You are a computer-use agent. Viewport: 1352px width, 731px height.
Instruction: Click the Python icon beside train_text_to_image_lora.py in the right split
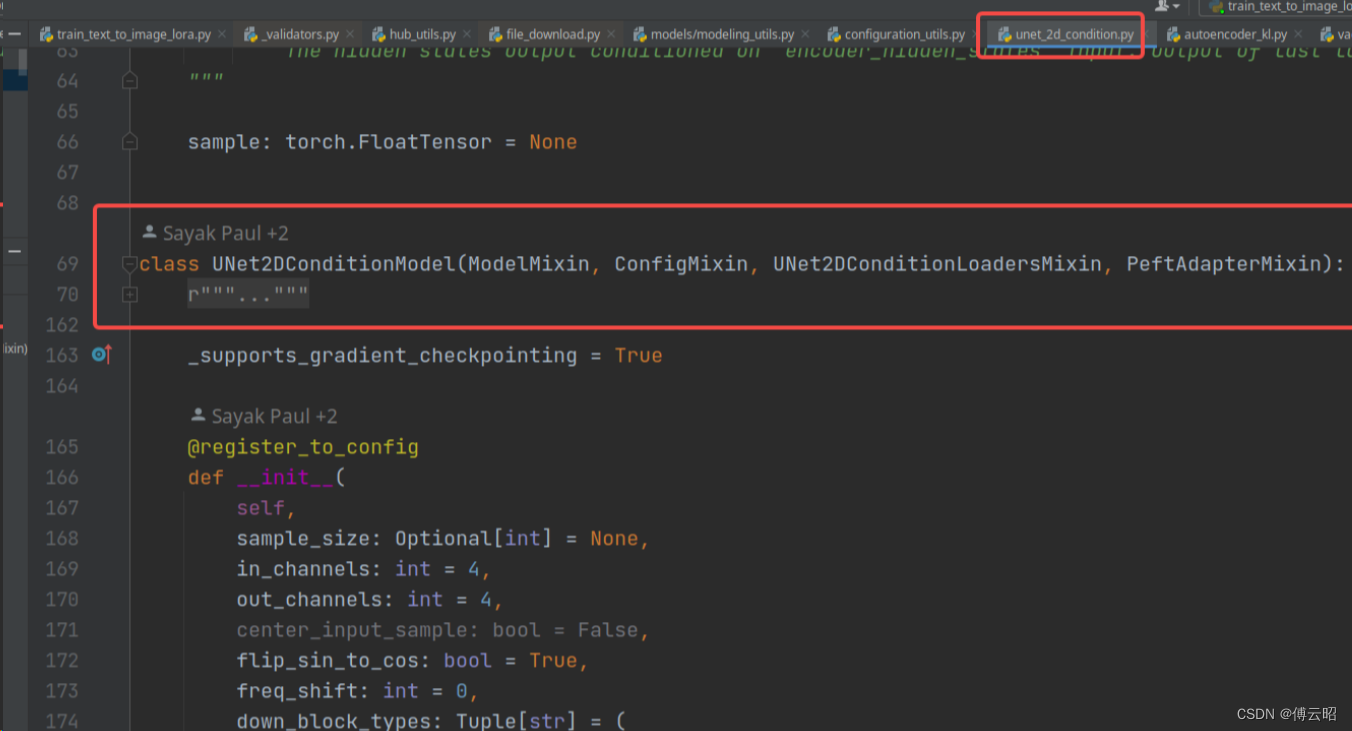click(x=1218, y=7)
